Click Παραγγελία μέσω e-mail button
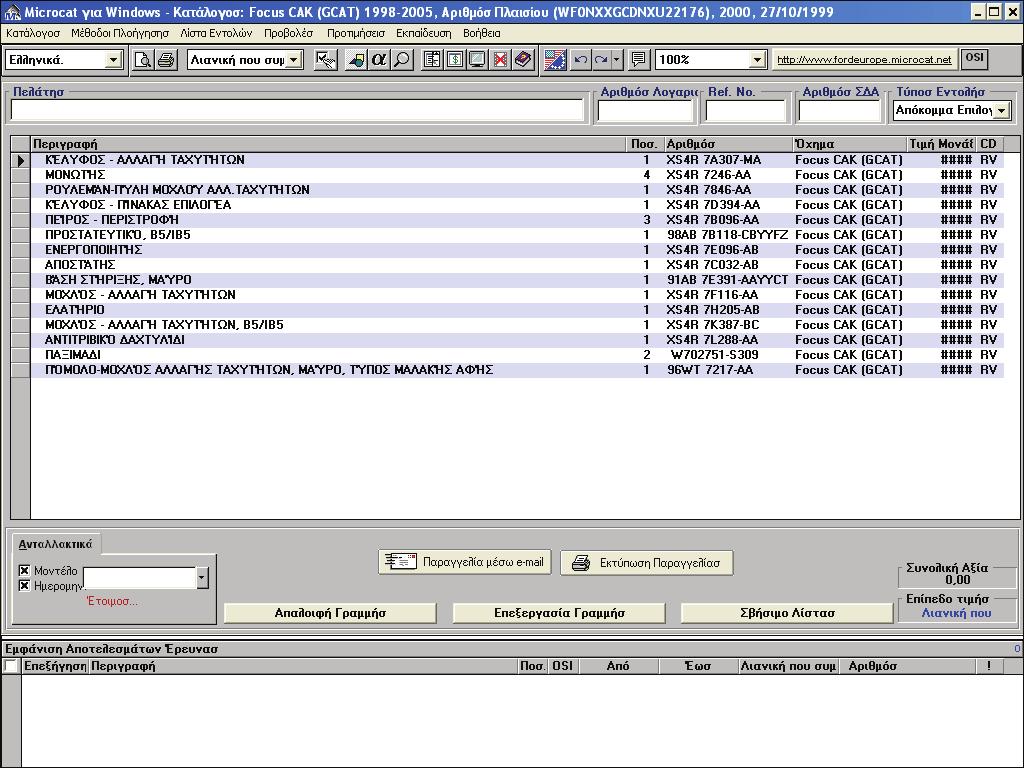This screenshot has width=1024, height=768. pos(465,562)
